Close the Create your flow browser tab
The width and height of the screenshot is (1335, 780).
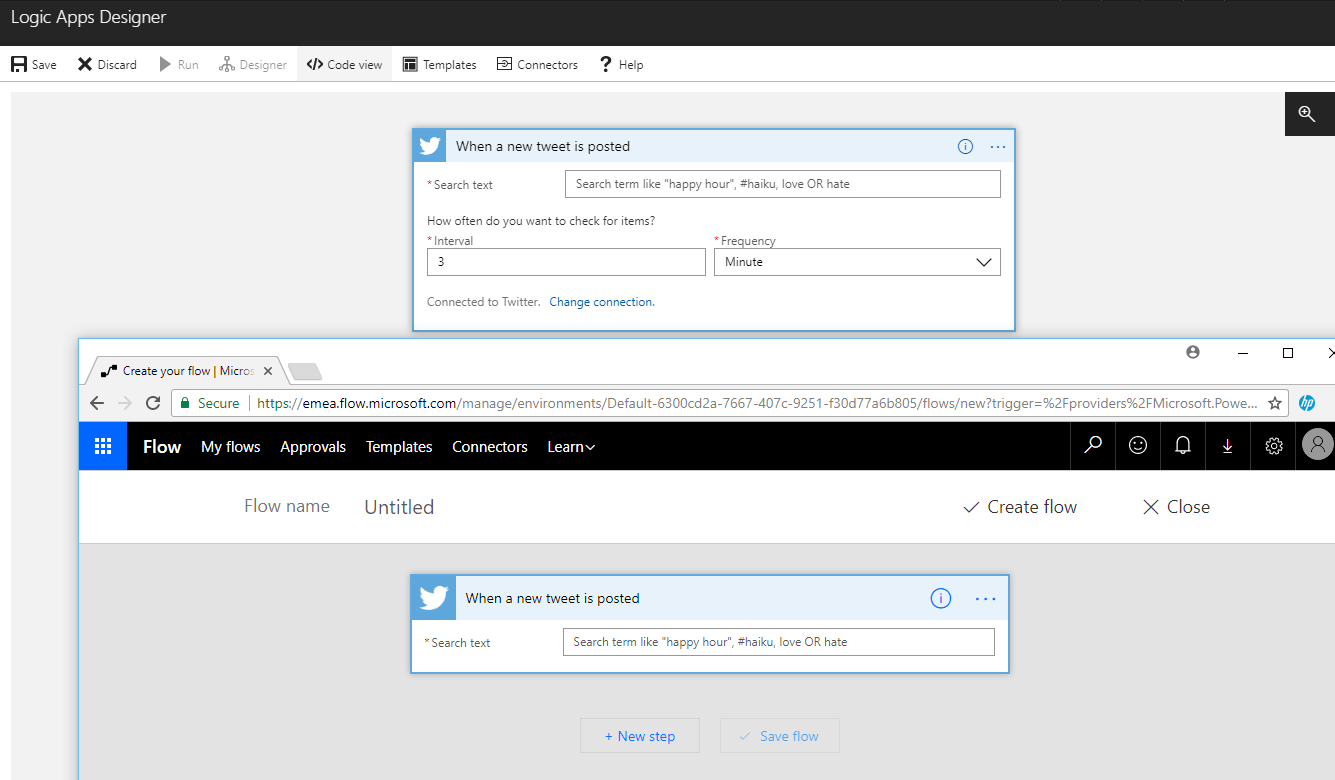[x=268, y=371]
